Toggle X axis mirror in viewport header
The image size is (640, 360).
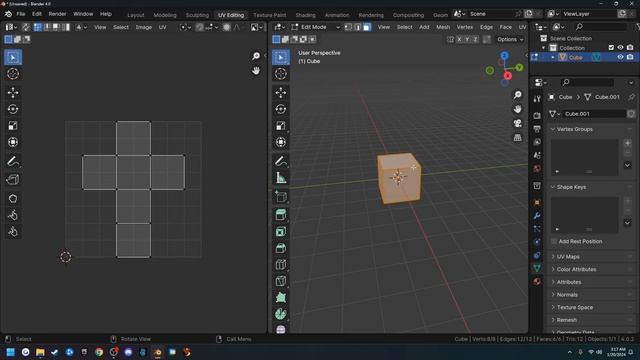[459, 39]
